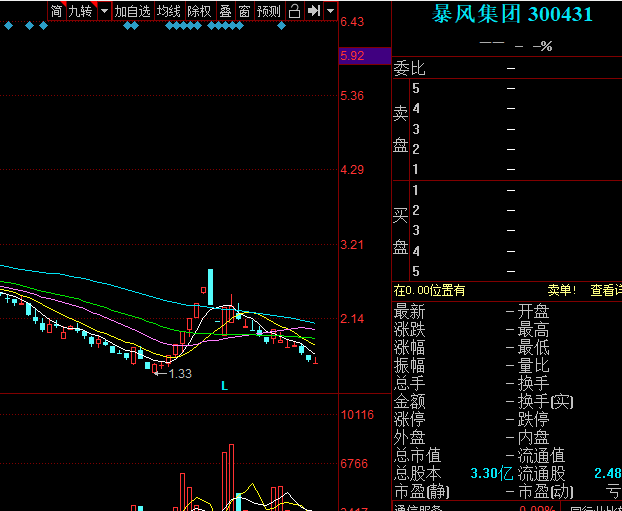Click the 内盘 inner volume label
622x511 pixels.
click(x=534, y=438)
